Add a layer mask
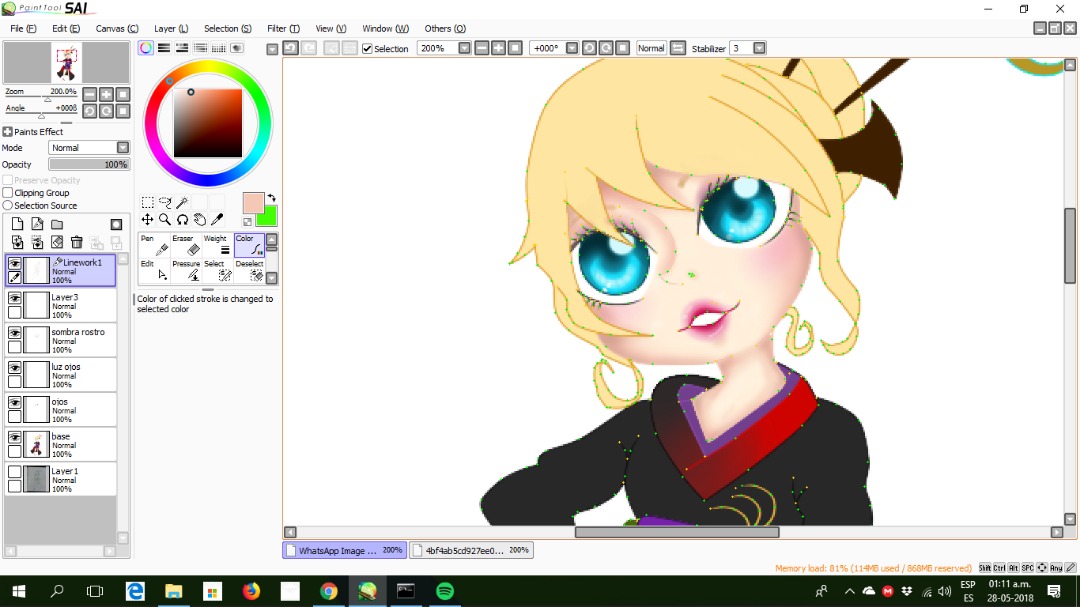Image resolution: width=1080 pixels, height=607 pixels. (x=116, y=225)
